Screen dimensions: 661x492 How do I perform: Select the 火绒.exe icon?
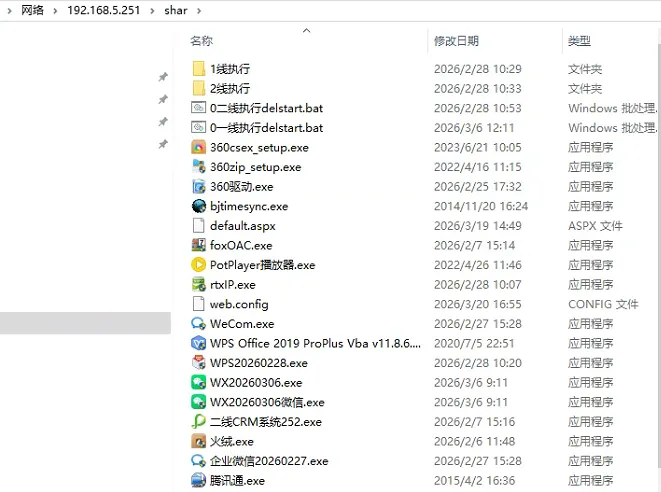(x=199, y=441)
